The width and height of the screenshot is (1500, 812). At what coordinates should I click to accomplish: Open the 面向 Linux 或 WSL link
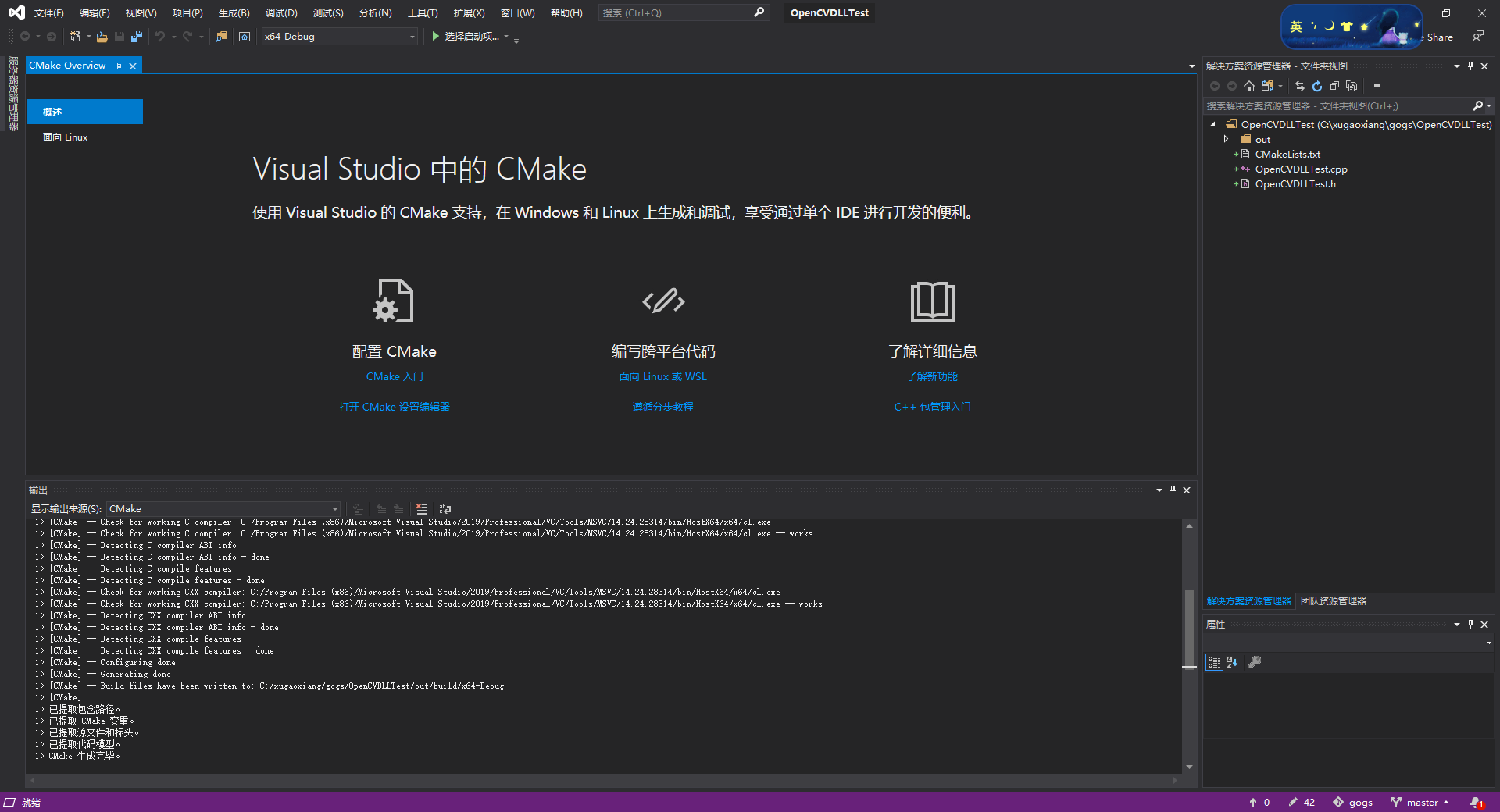(x=662, y=376)
